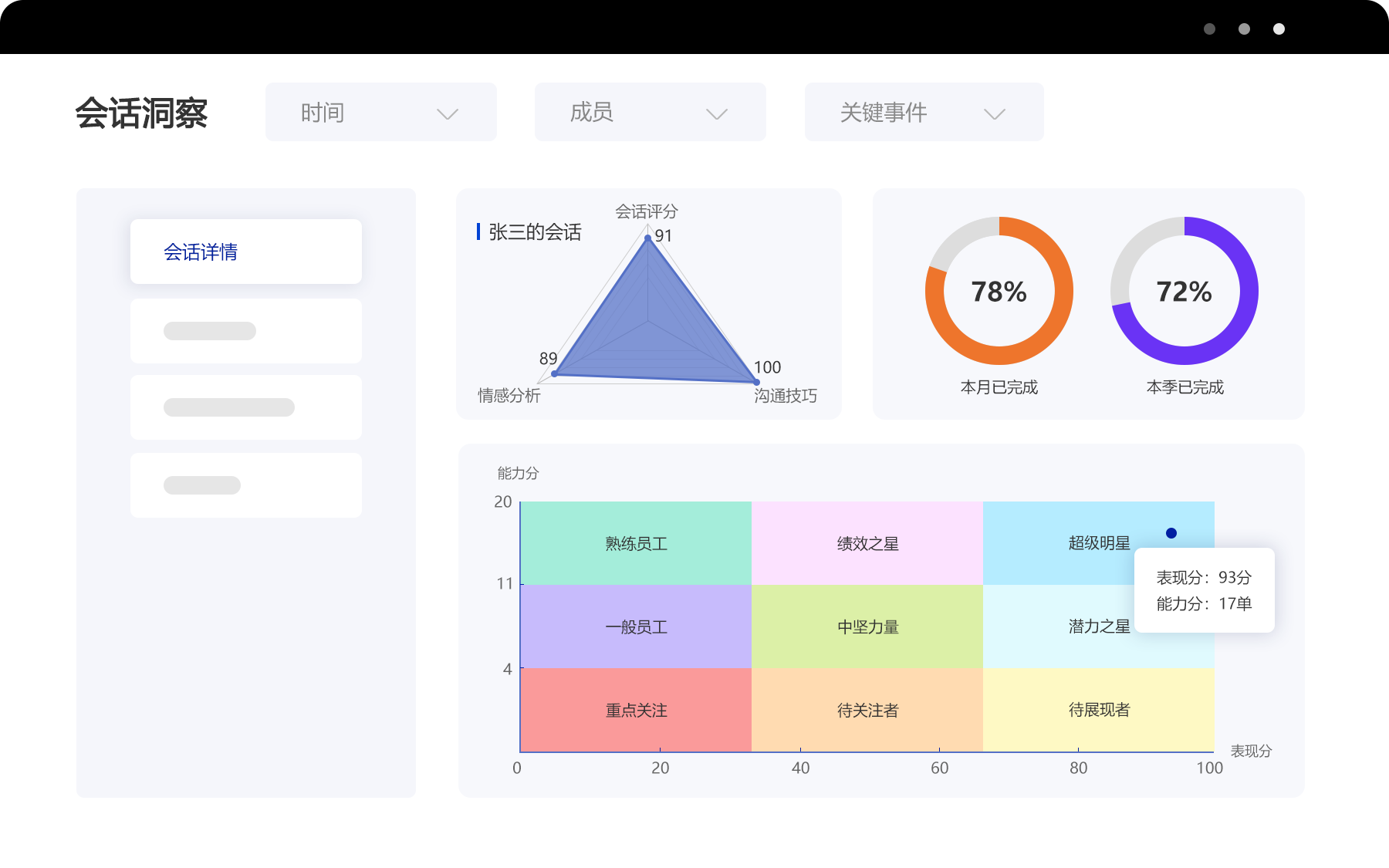Select the 待展现者 yellow grid cell

coord(1099,710)
